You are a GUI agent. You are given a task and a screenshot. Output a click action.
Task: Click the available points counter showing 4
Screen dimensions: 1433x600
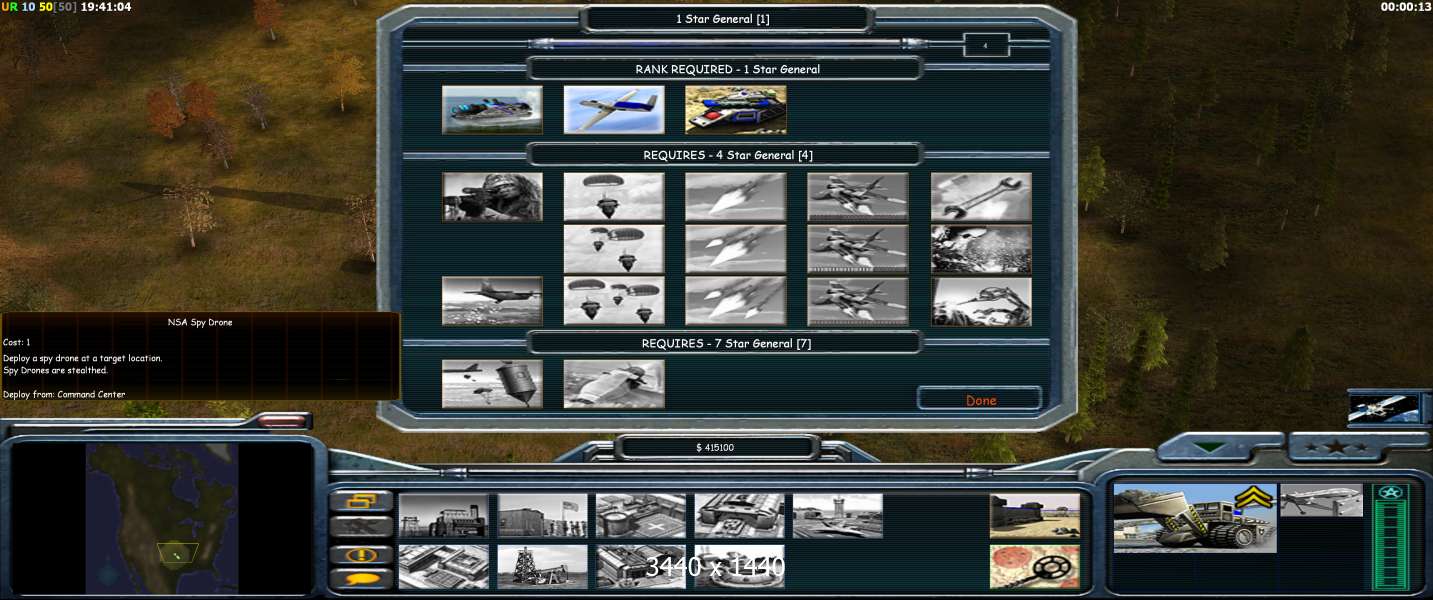pyautogui.click(x=986, y=45)
